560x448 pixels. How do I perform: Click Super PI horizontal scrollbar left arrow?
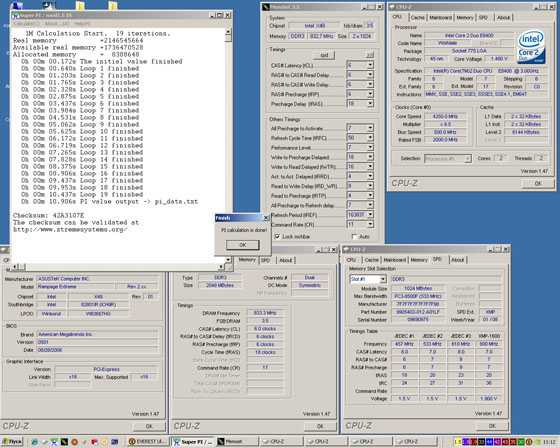tap(15, 267)
